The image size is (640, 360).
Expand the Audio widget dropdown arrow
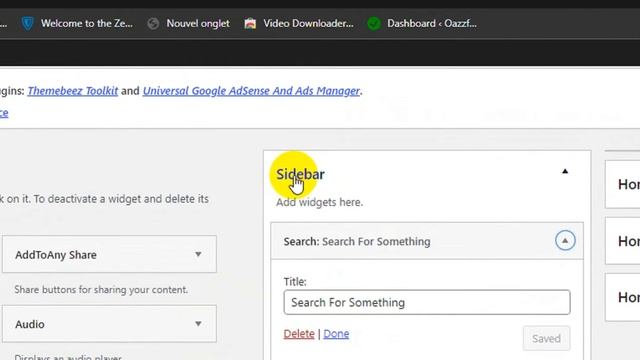click(x=198, y=324)
